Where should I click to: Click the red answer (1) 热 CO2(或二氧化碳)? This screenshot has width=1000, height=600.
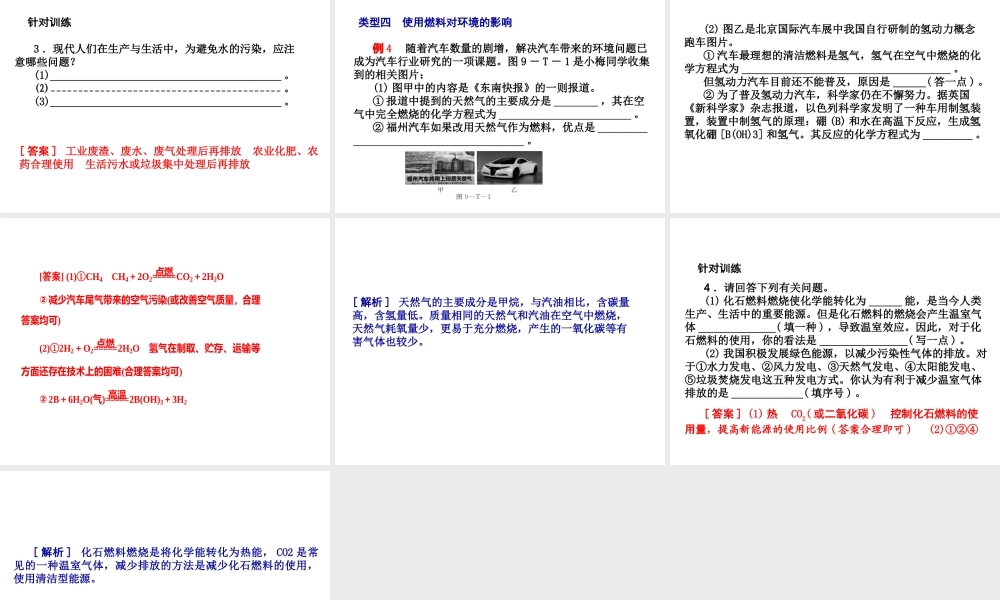811,414
